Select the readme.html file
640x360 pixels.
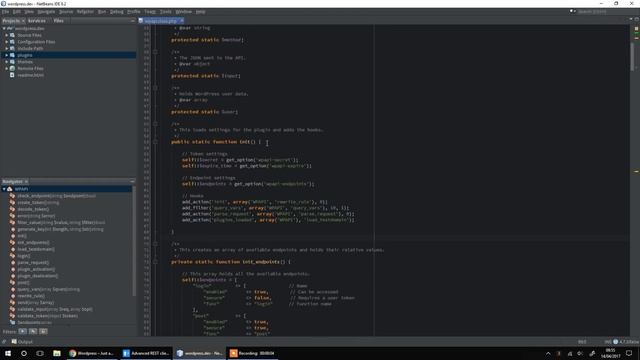tap(31, 75)
